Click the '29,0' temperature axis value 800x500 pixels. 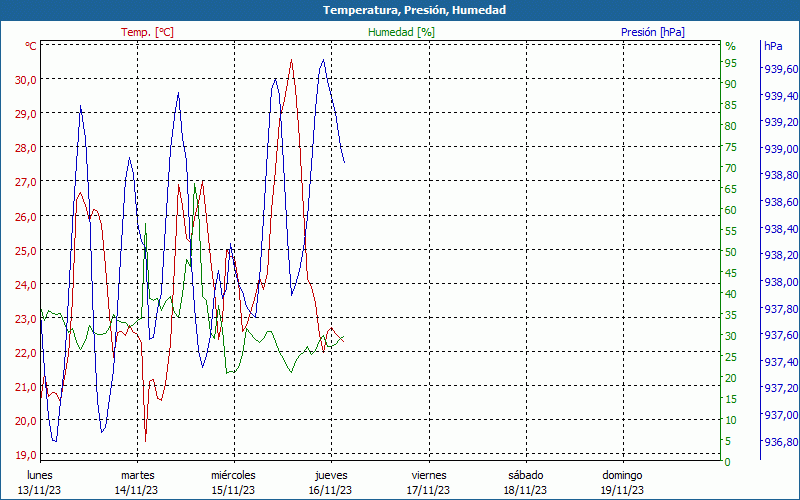[26, 114]
